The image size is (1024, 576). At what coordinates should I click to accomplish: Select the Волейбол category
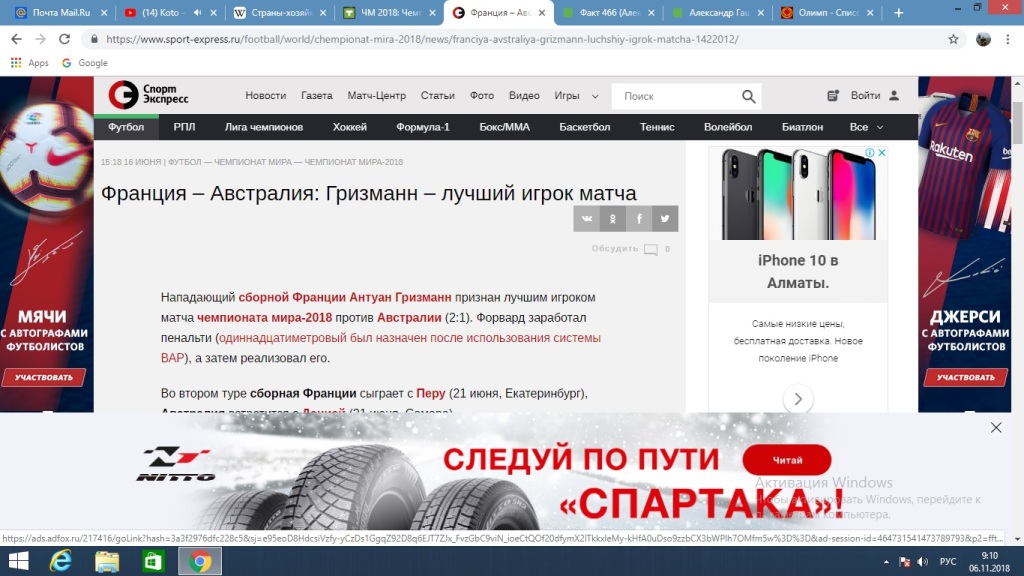tap(728, 127)
